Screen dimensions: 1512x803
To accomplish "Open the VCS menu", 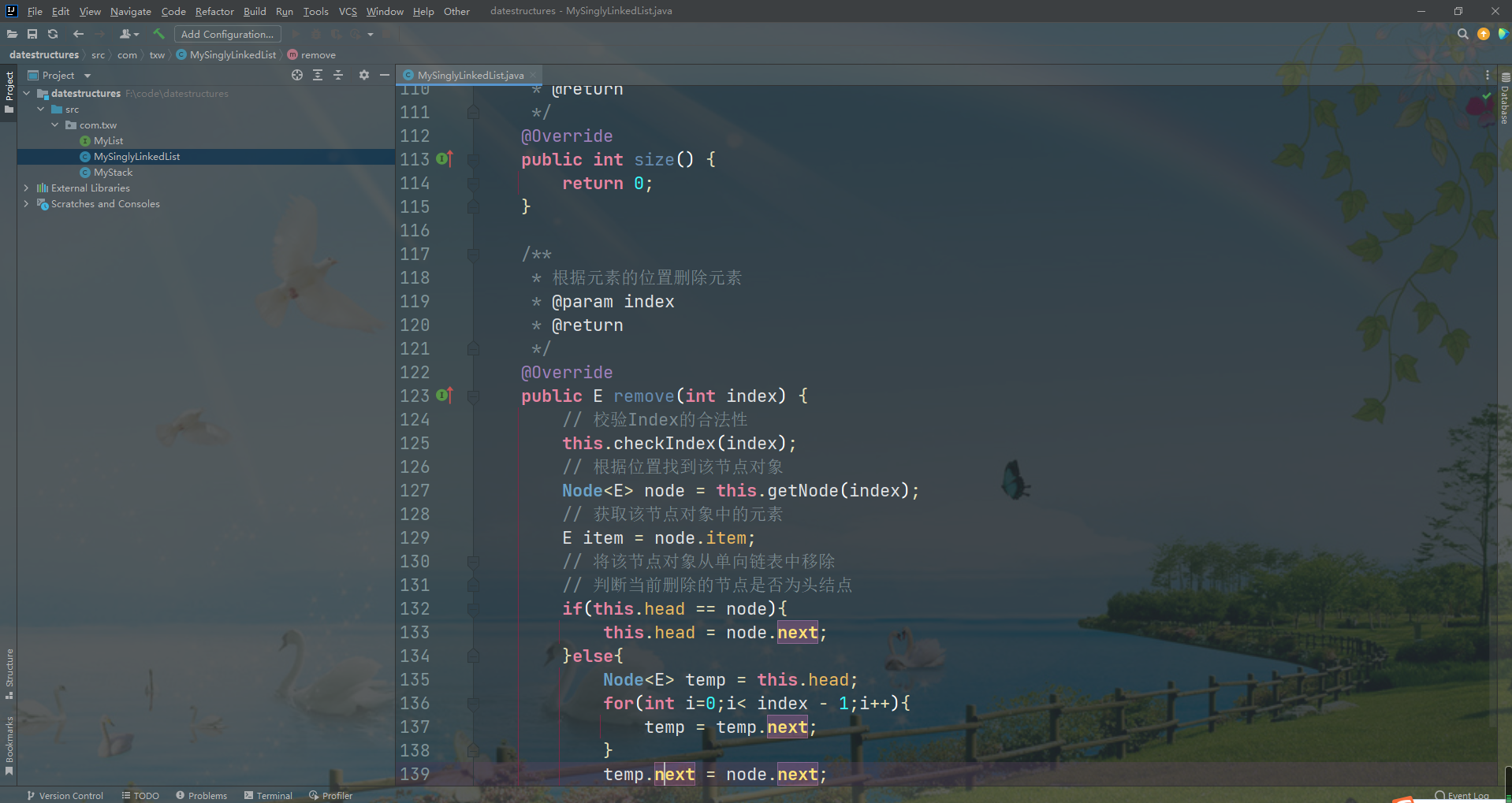I will pos(348,11).
